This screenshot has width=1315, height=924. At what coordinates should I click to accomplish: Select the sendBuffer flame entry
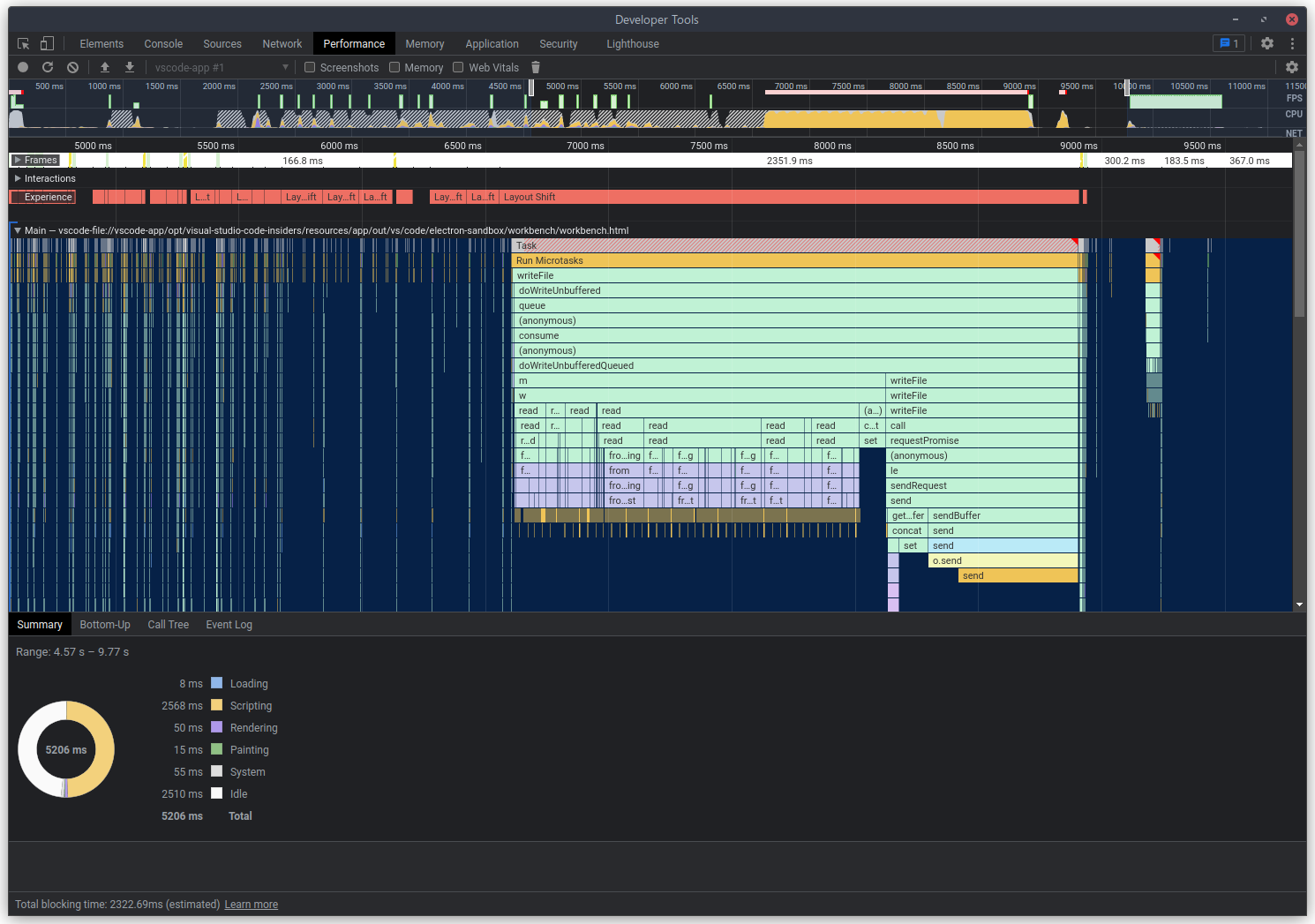pos(1003,515)
